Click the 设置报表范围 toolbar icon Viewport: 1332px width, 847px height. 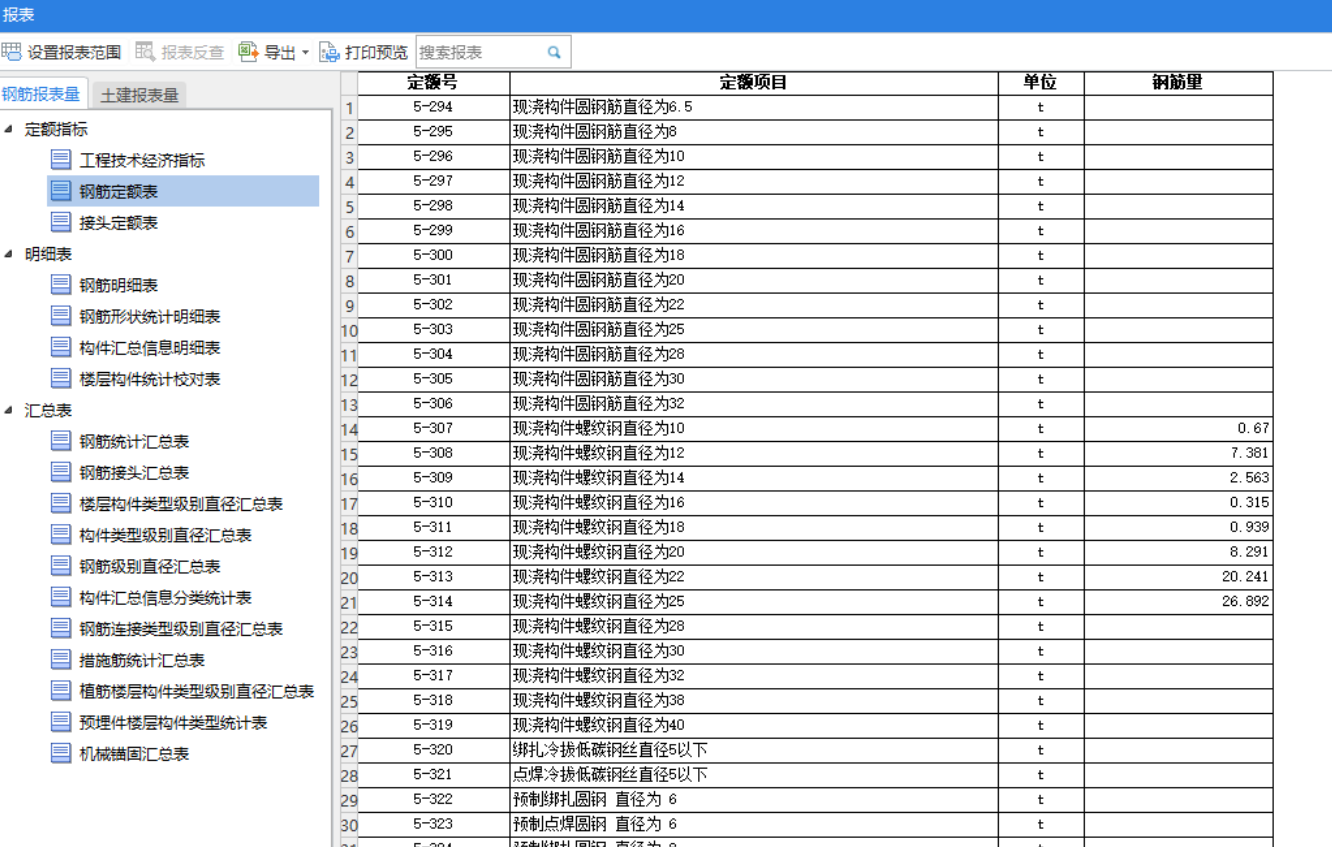tap(12, 52)
